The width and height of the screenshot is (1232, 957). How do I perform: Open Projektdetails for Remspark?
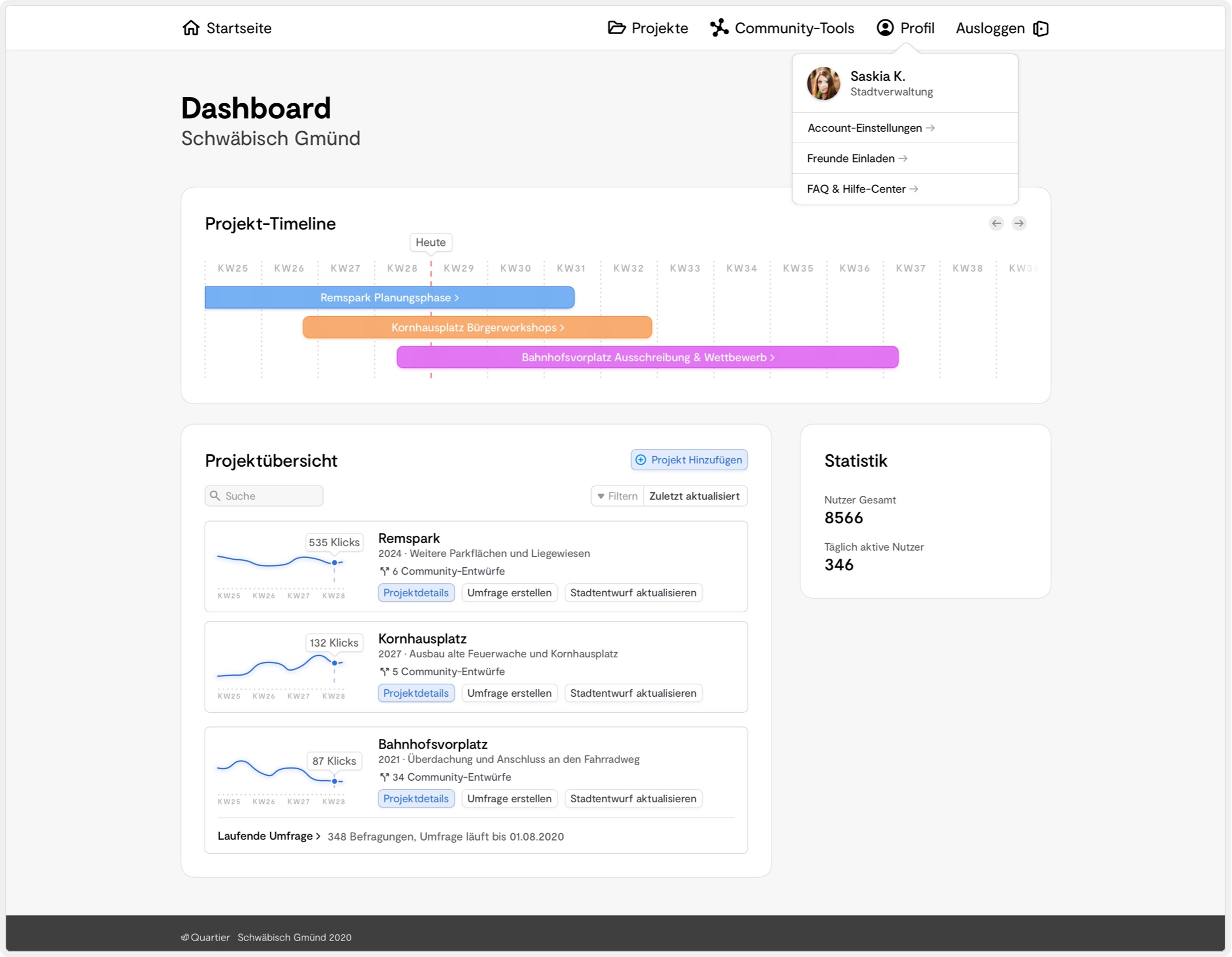[416, 592]
